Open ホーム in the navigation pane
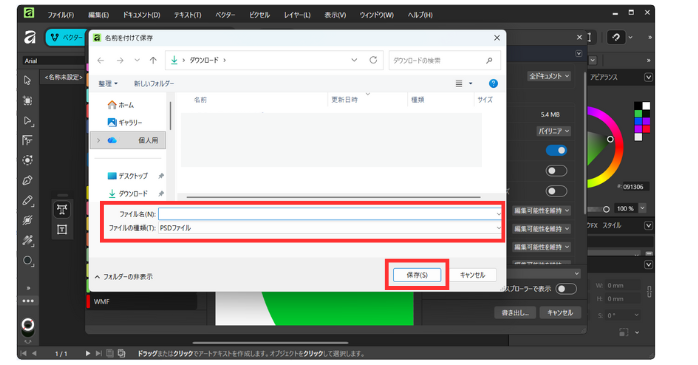This screenshot has width=698, height=365. coord(120,105)
